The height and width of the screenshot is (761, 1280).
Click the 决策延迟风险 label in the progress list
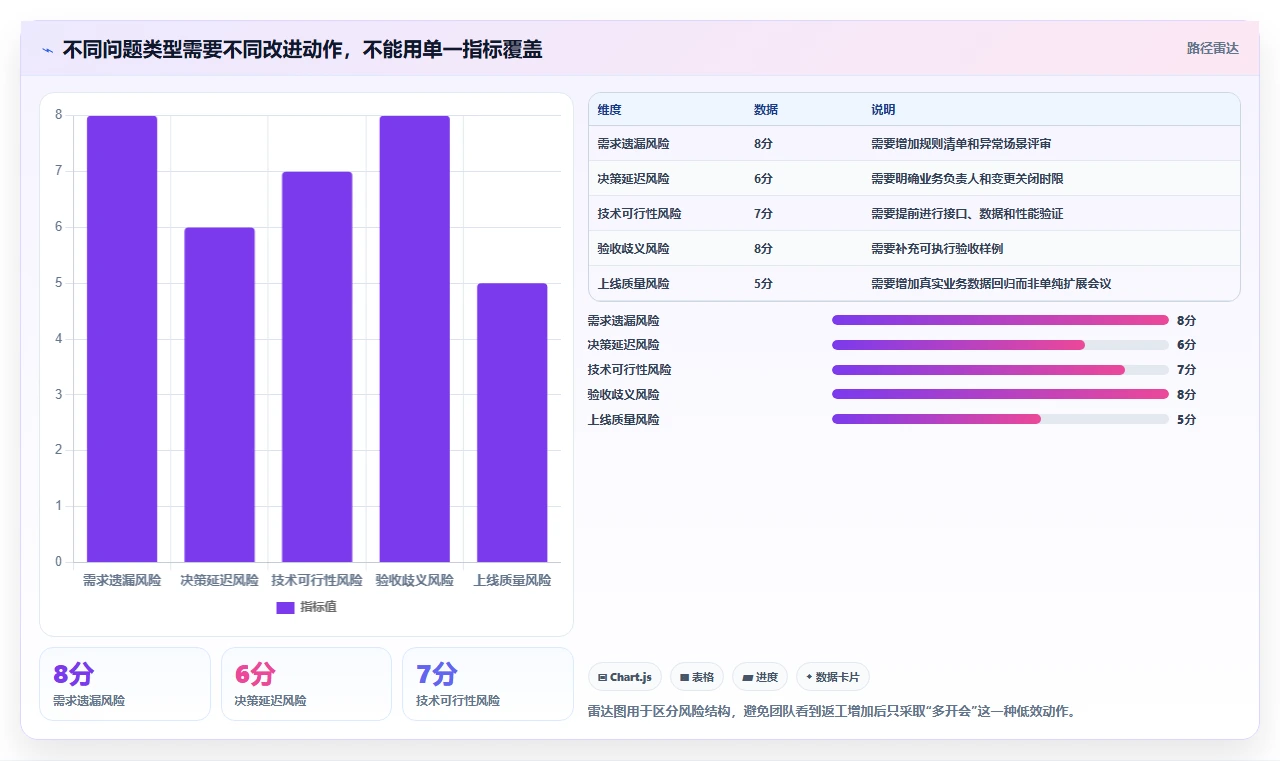pyautogui.click(x=623, y=345)
